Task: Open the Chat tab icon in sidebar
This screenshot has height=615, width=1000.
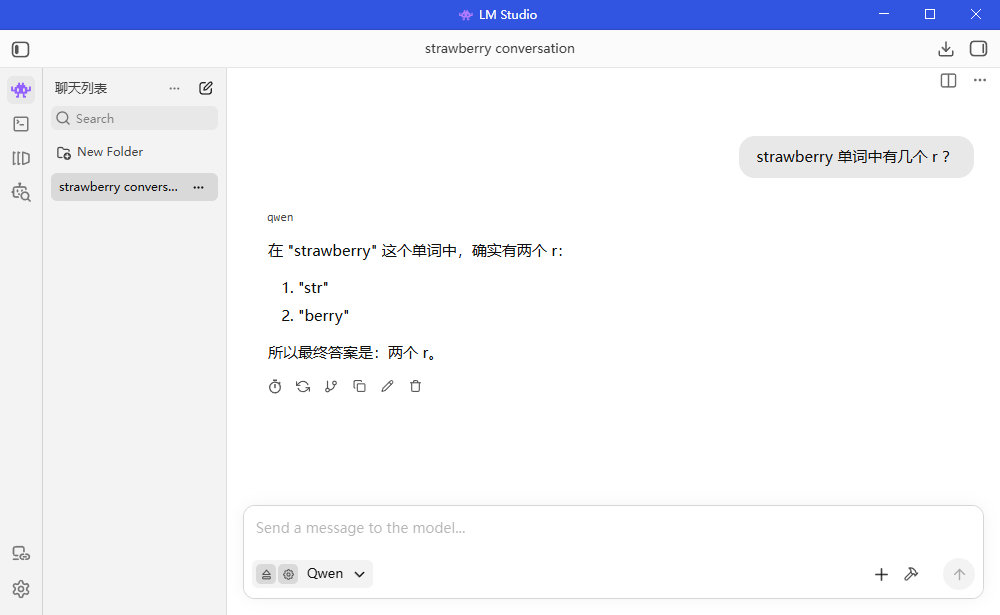Action: (21, 90)
